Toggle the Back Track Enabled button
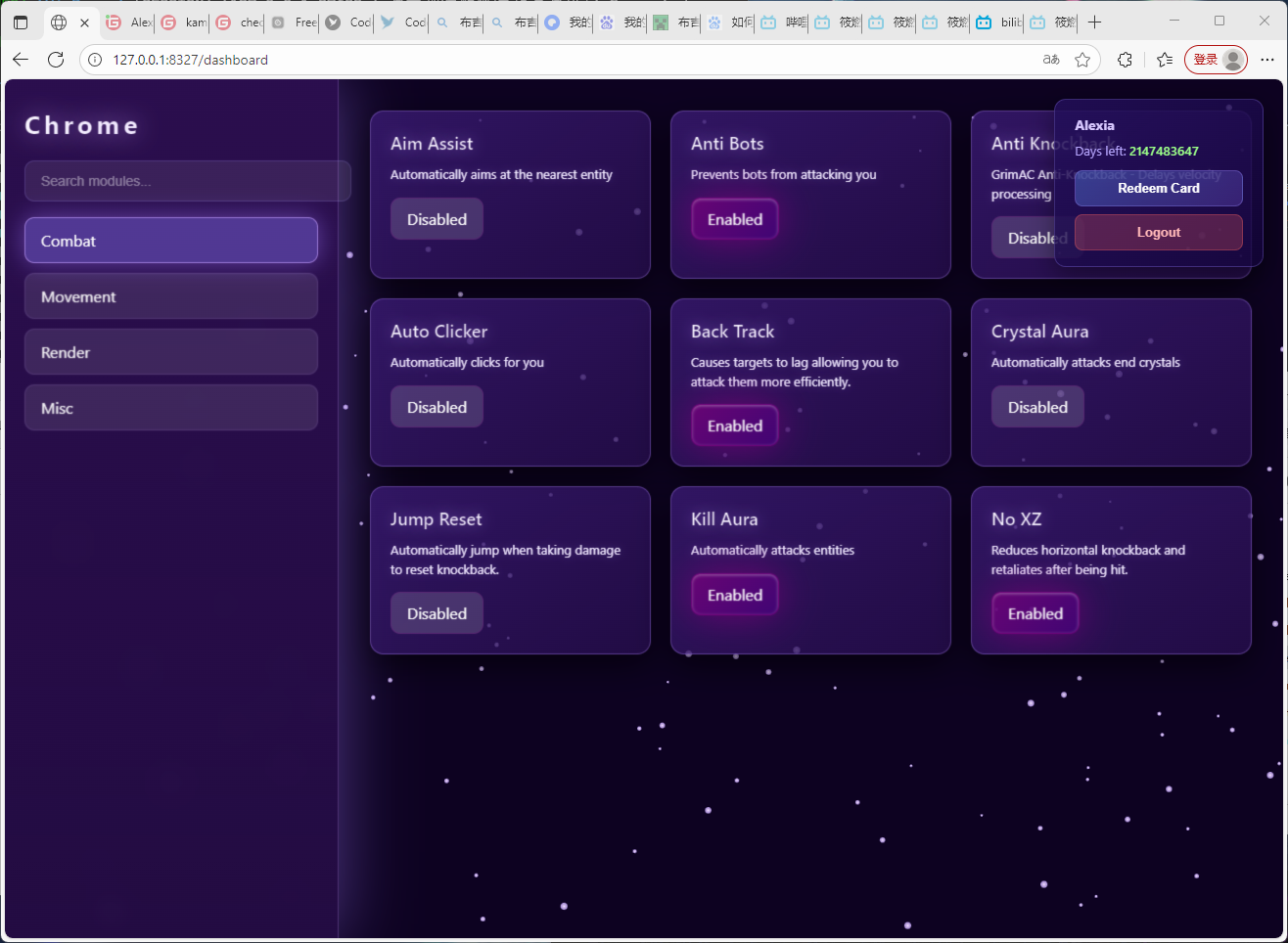 click(x=735, y=426)
